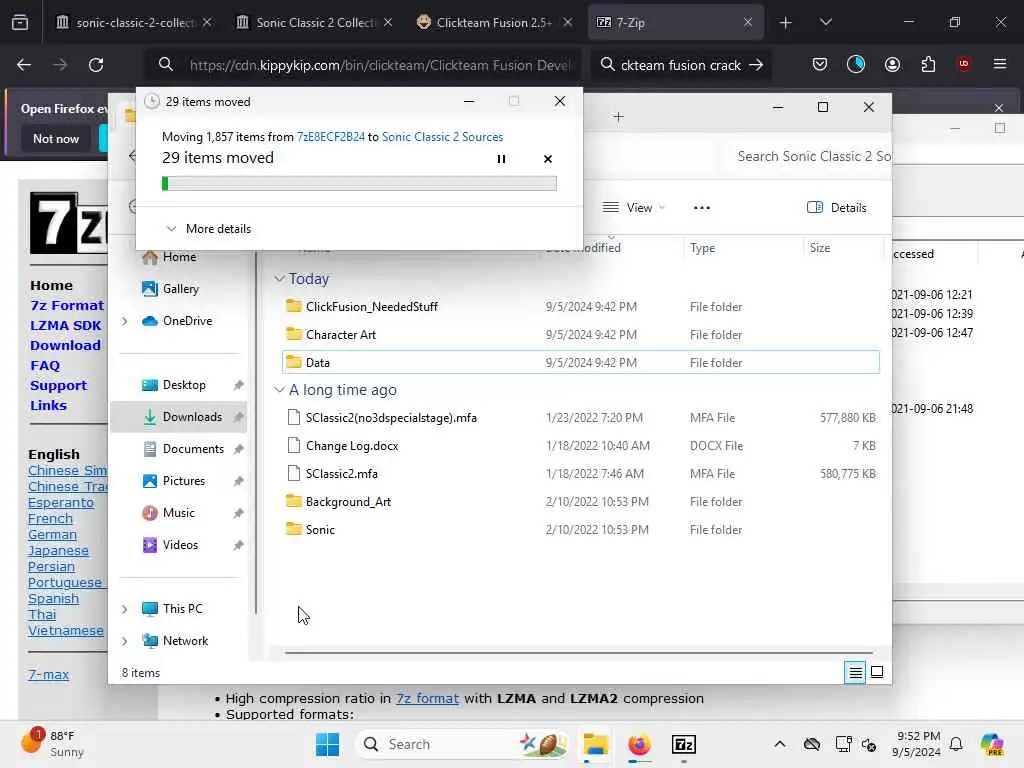Open LZMA SDK link on 7-Zip site
1024x768 pixels.
click(65, 326)
